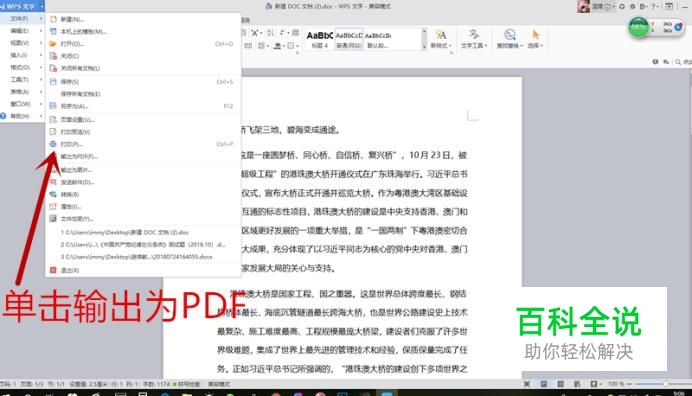The image size is (692, 396).
Task: Expand the Tools (T) submenu
Action: (x=22, y=79)
